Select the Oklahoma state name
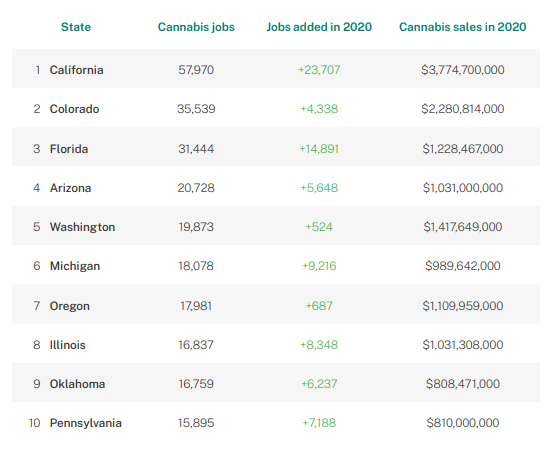Viewport: 559px width, 456px height. (x=77, y=384)
